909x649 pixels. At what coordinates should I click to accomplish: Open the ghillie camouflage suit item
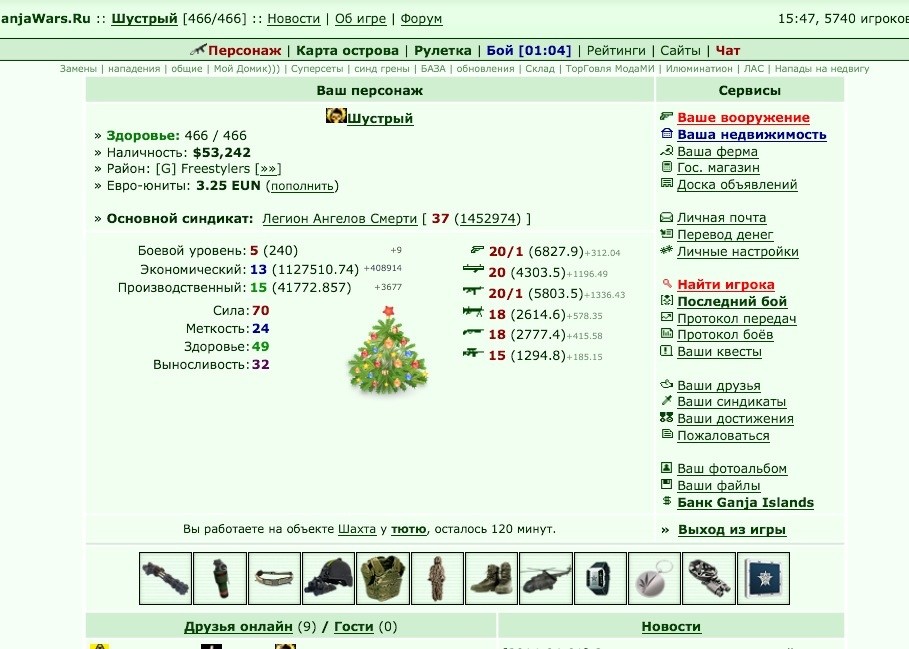coord(437,578)
